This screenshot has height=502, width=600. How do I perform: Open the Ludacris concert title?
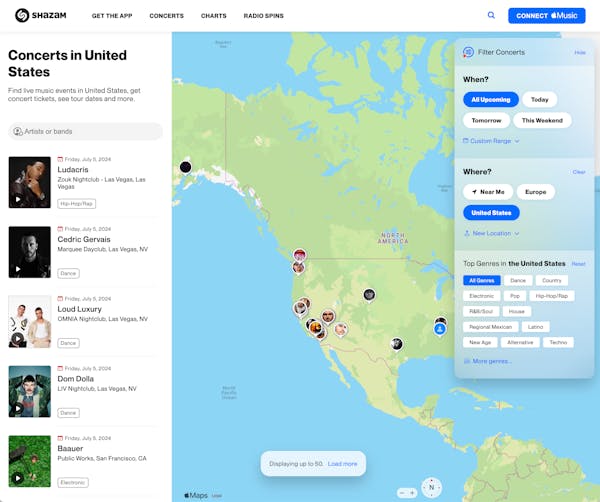[x=73, y=170]
